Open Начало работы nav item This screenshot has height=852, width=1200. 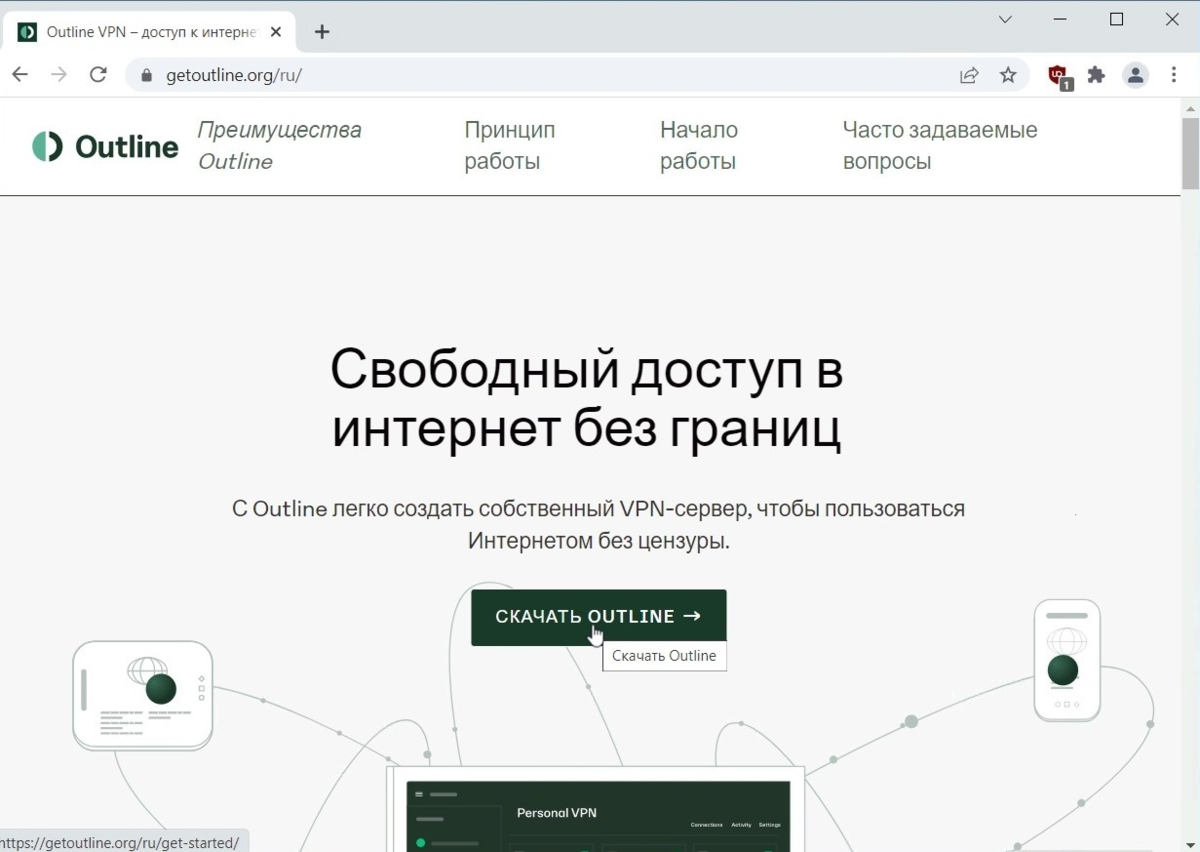[x=698, y=146]
